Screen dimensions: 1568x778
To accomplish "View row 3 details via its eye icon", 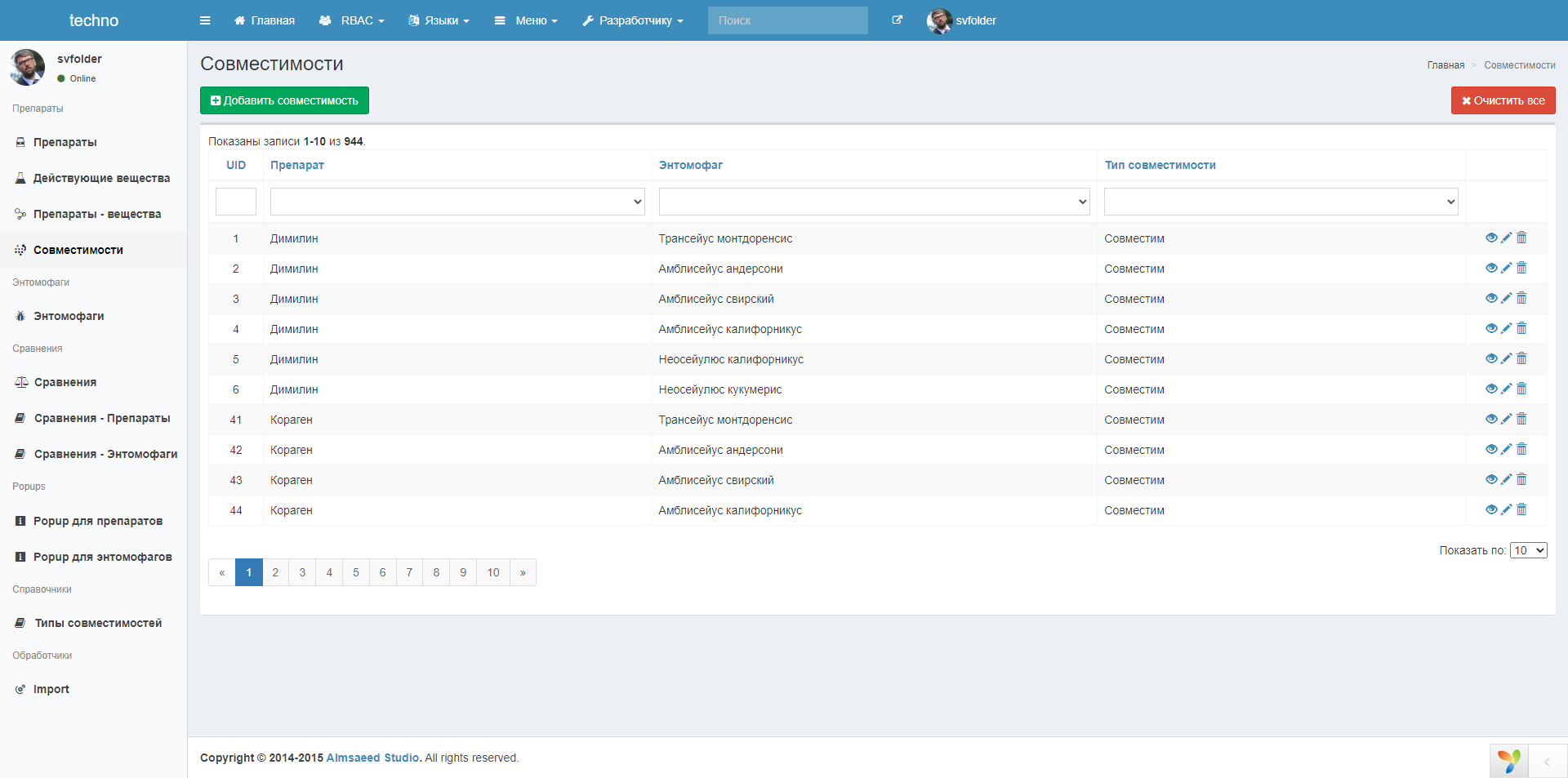I will pos(1491,299).
